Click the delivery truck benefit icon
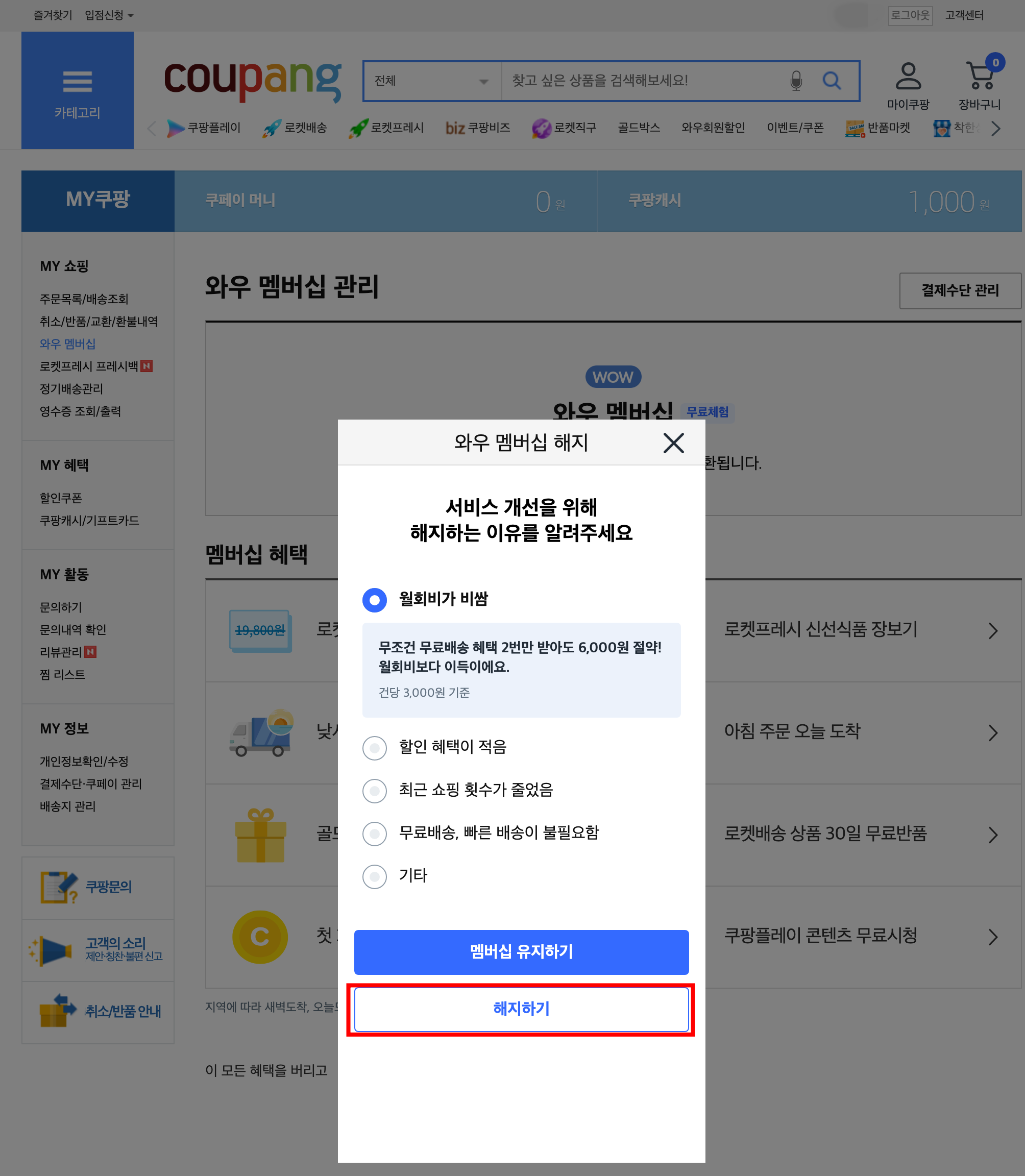Image resolution: width=1025 pixels, height=1176 pixels. (261, 733)
